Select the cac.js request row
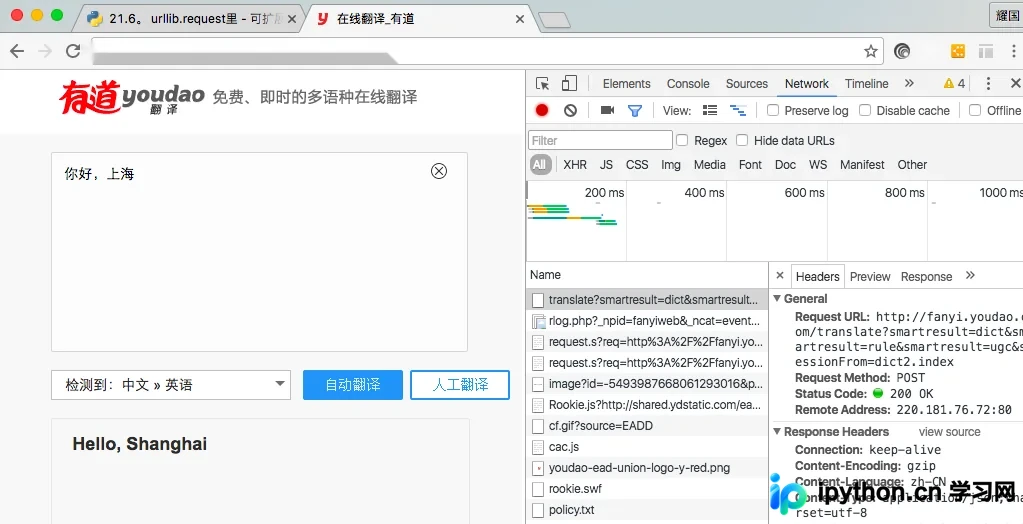 pos(647,446)
